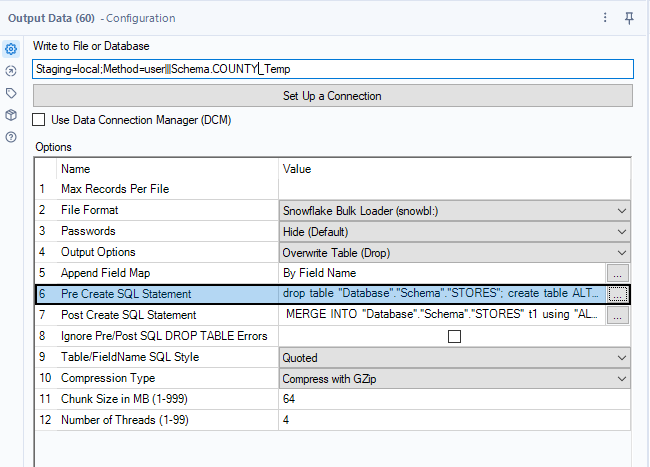Viewport: 650px width, 467px height.
Task: Expand the Passwords dropdown
Action: click(455, 232)
